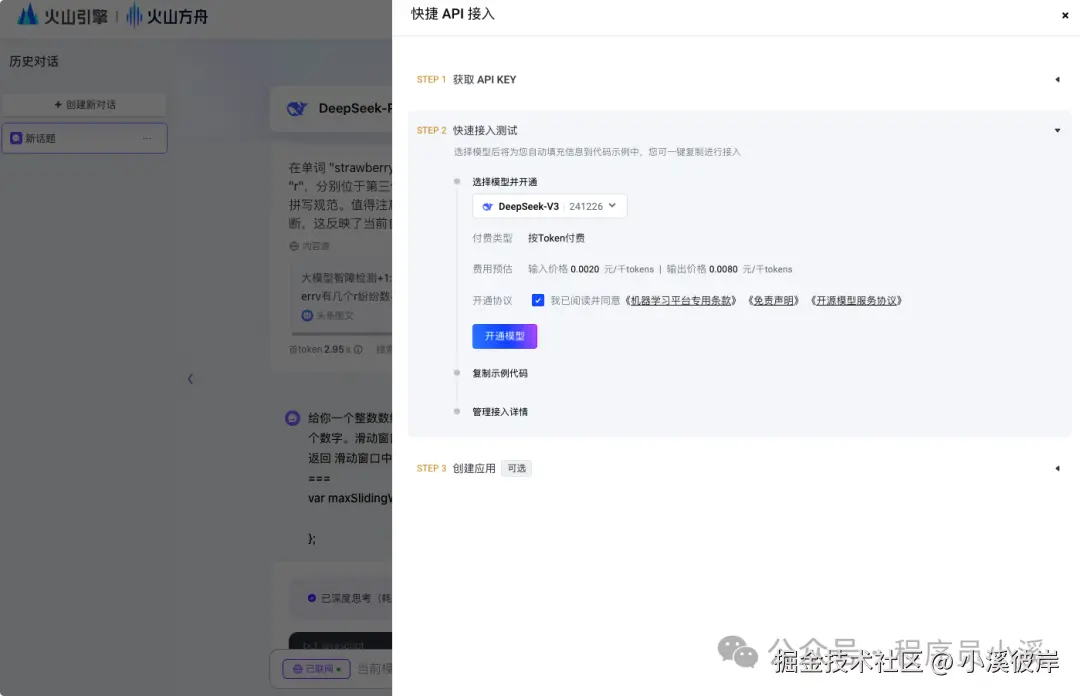Click the chat icon beside 新话题
Screen dimensions: 1080x696
[x=15, y=137]
